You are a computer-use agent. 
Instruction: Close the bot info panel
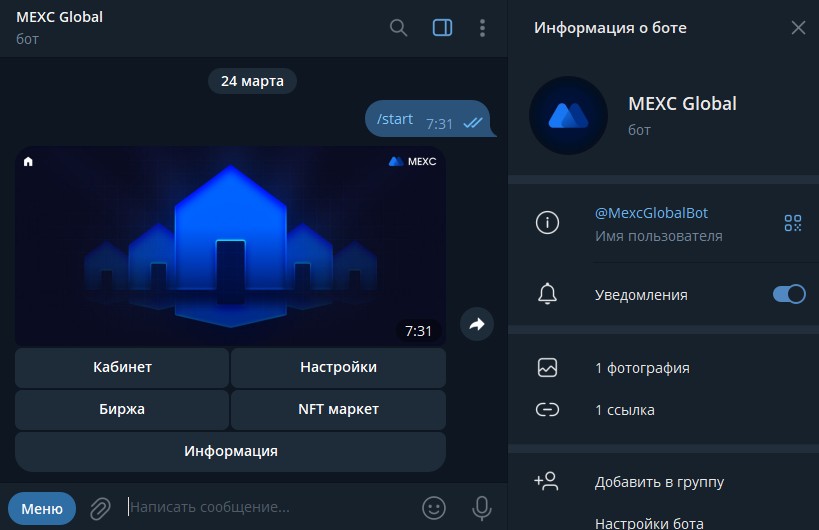[798, 28]
